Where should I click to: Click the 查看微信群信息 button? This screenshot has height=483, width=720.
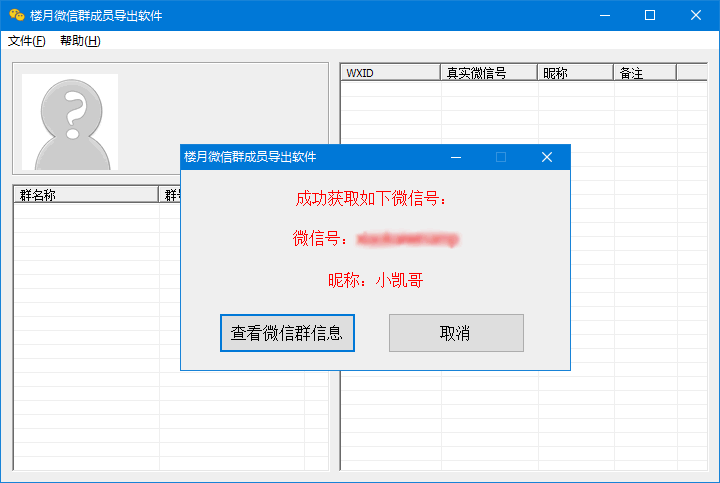(x=287, y=333)
